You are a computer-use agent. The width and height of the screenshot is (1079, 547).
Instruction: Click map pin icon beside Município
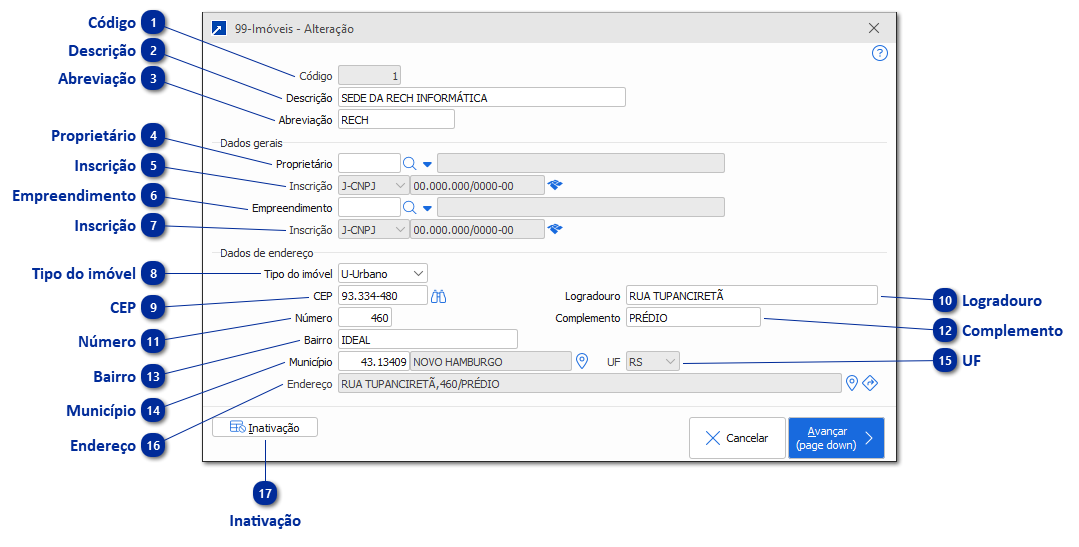[582, 361]
